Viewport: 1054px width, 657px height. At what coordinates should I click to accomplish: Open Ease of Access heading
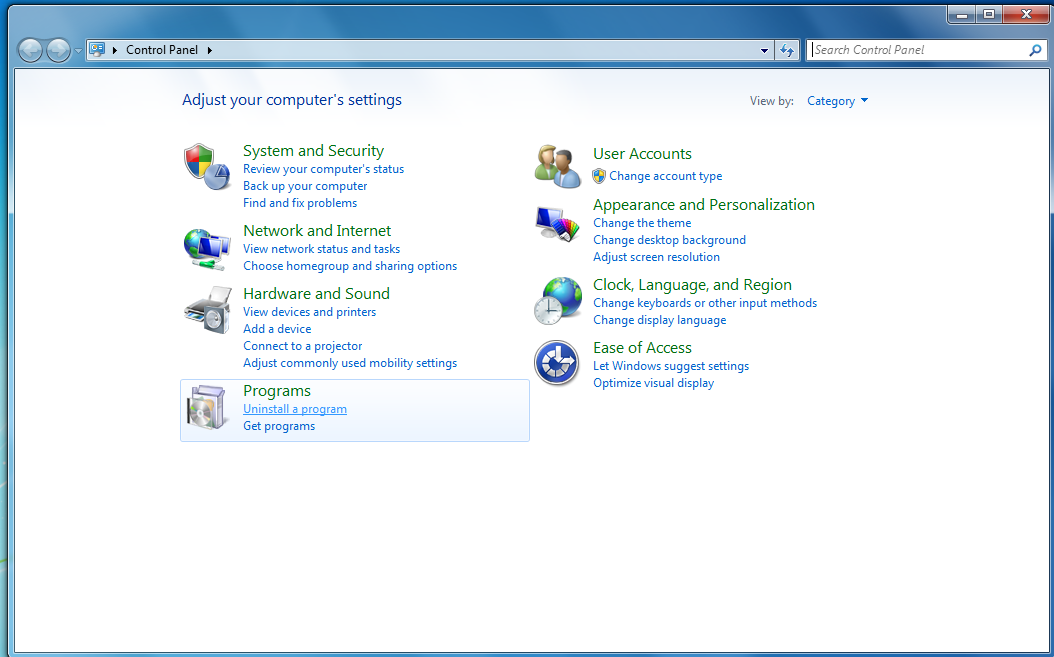(642, 348)
